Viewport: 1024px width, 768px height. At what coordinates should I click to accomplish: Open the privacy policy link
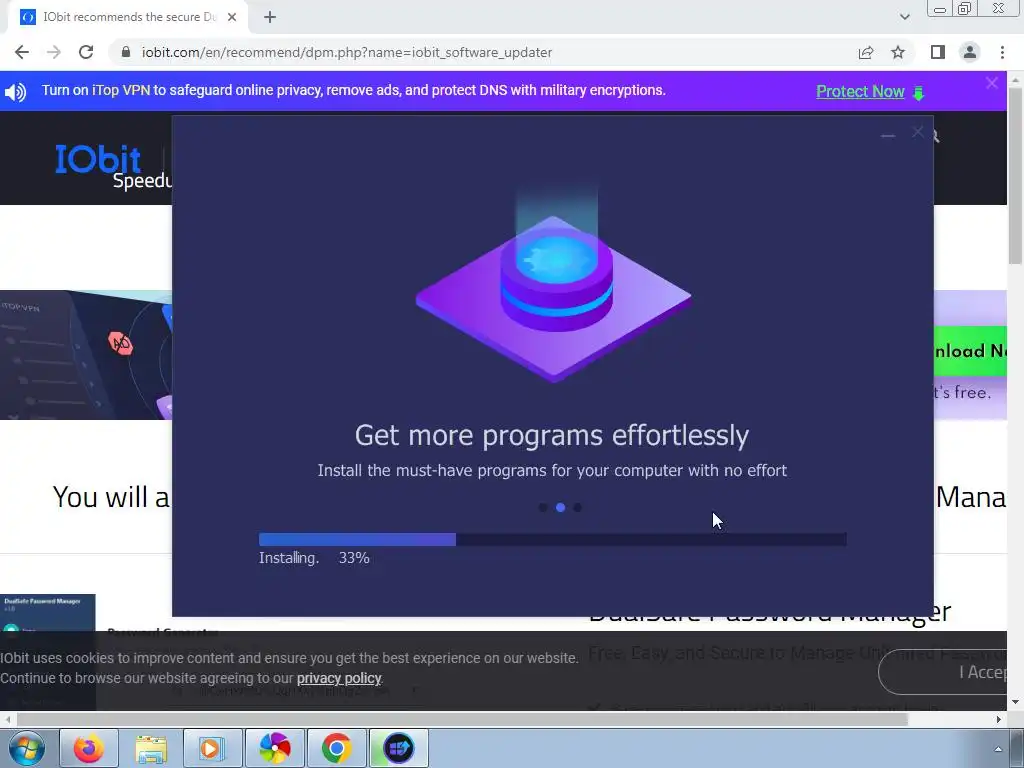coord(339,678)
